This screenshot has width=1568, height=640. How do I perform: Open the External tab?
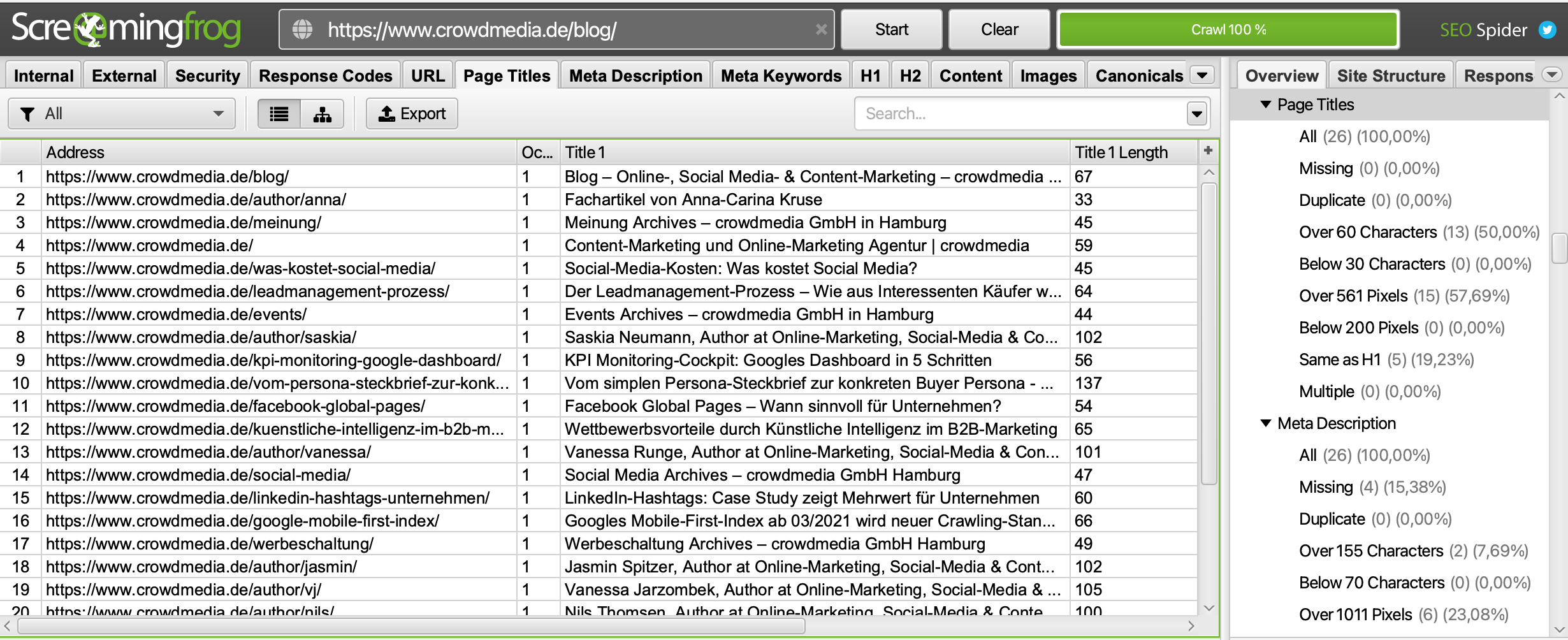pyautogui.click(x=124, y=76)
